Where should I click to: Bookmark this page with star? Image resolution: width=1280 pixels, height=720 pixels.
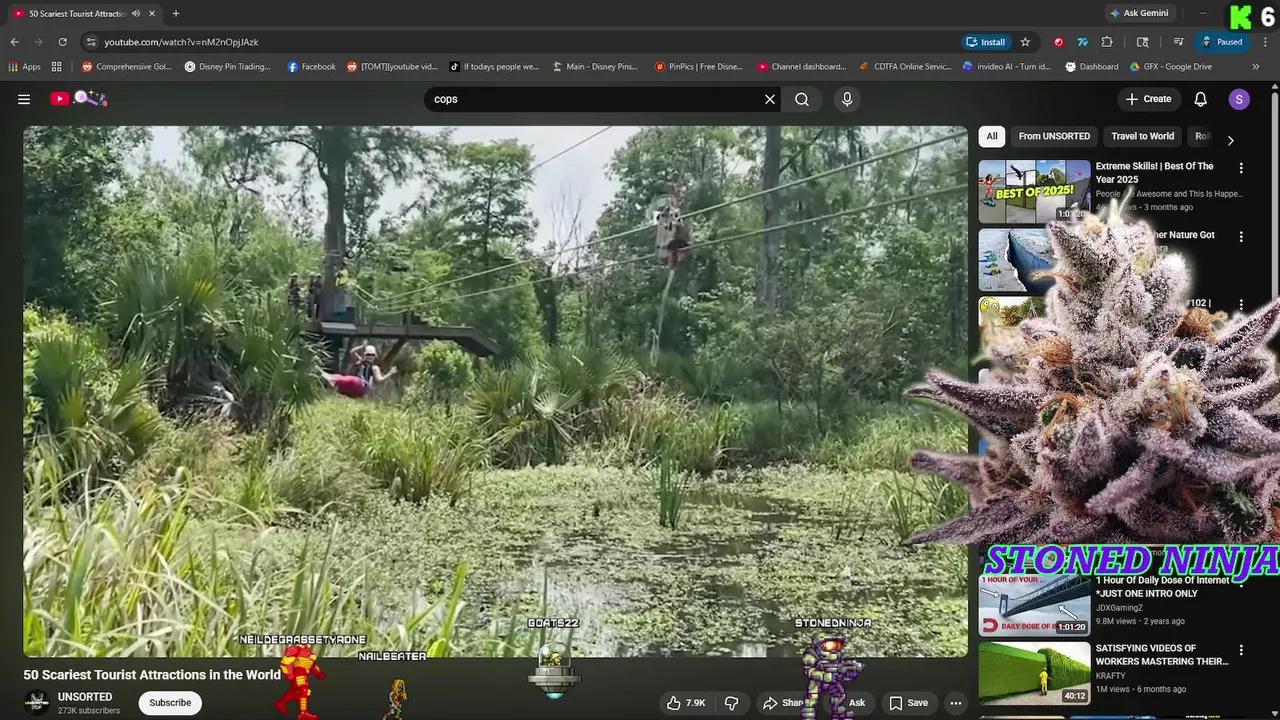click(x=1025, y=42)
